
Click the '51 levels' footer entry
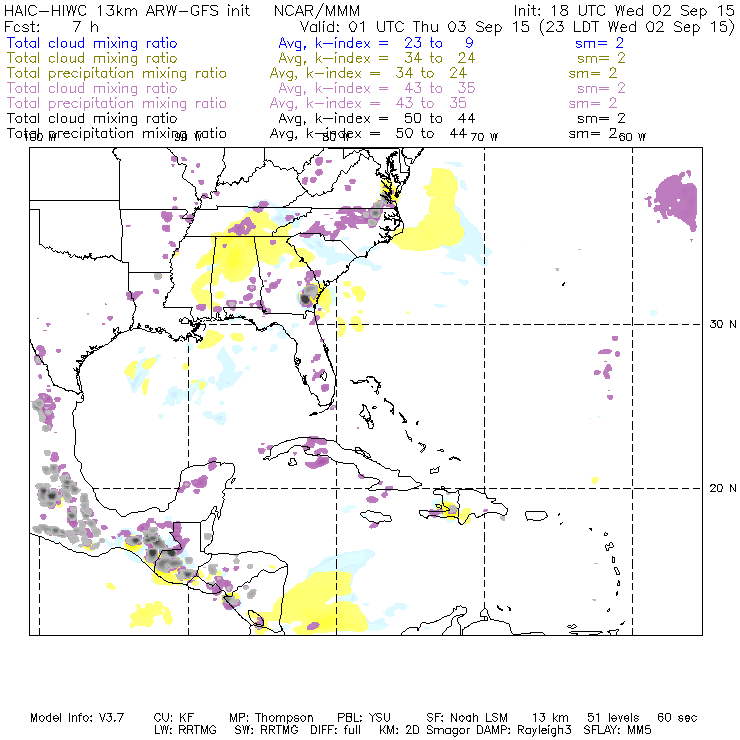point(613,718)
